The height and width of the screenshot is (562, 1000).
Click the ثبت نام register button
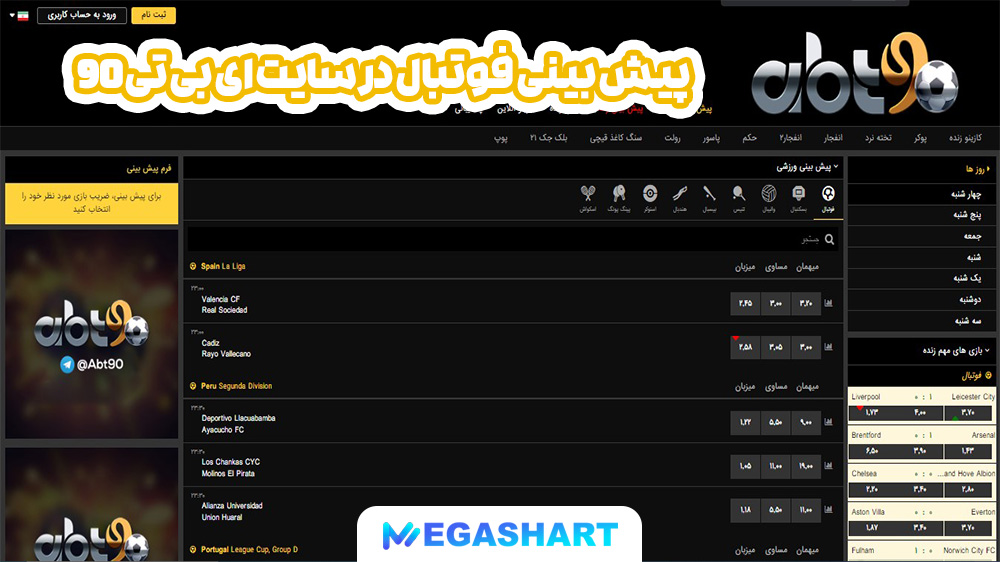point(153,15)
